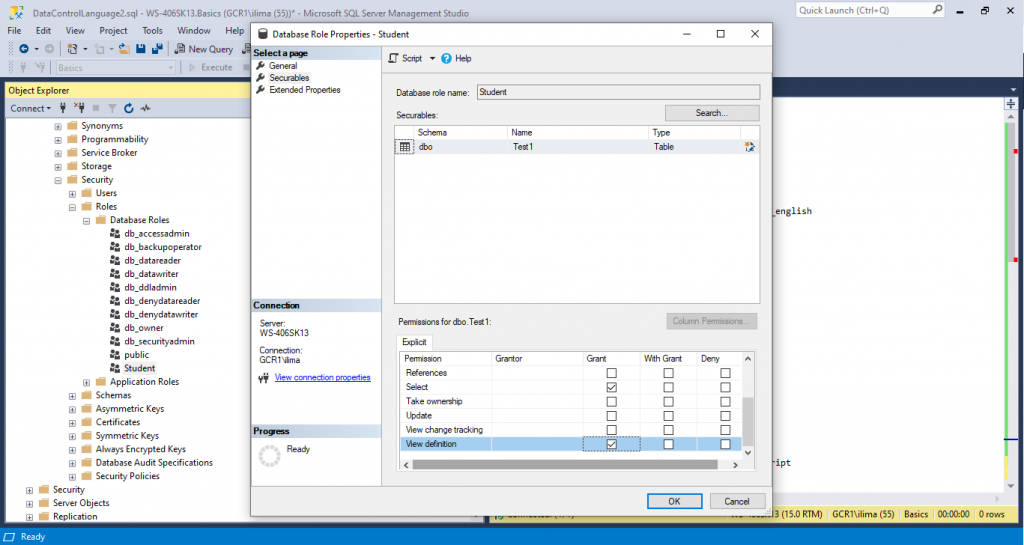1024x545 pixels.
Task: Open the File menu
Action: click(x=14, y=31)
